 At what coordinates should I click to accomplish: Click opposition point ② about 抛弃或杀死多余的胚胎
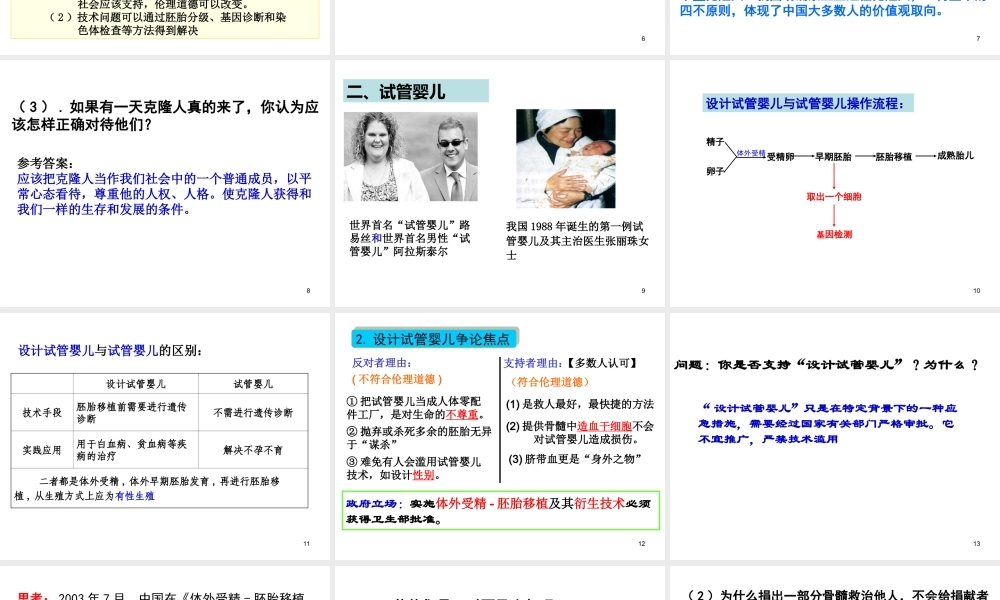point(419,438)
